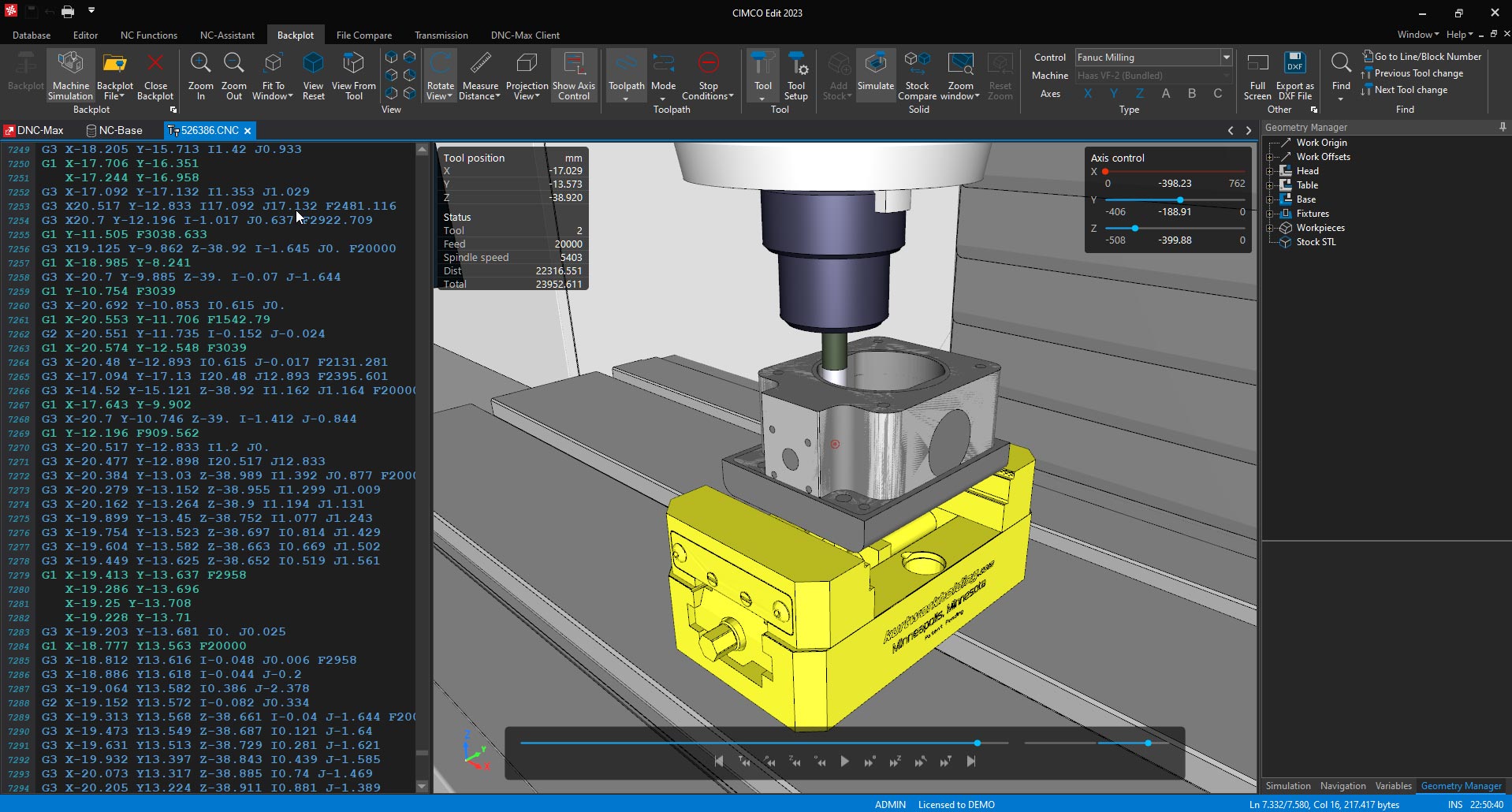1512x812 pixels.
Task: Open the Measure Distance tool
Action: pyautogui.click(x=480, y=73)
